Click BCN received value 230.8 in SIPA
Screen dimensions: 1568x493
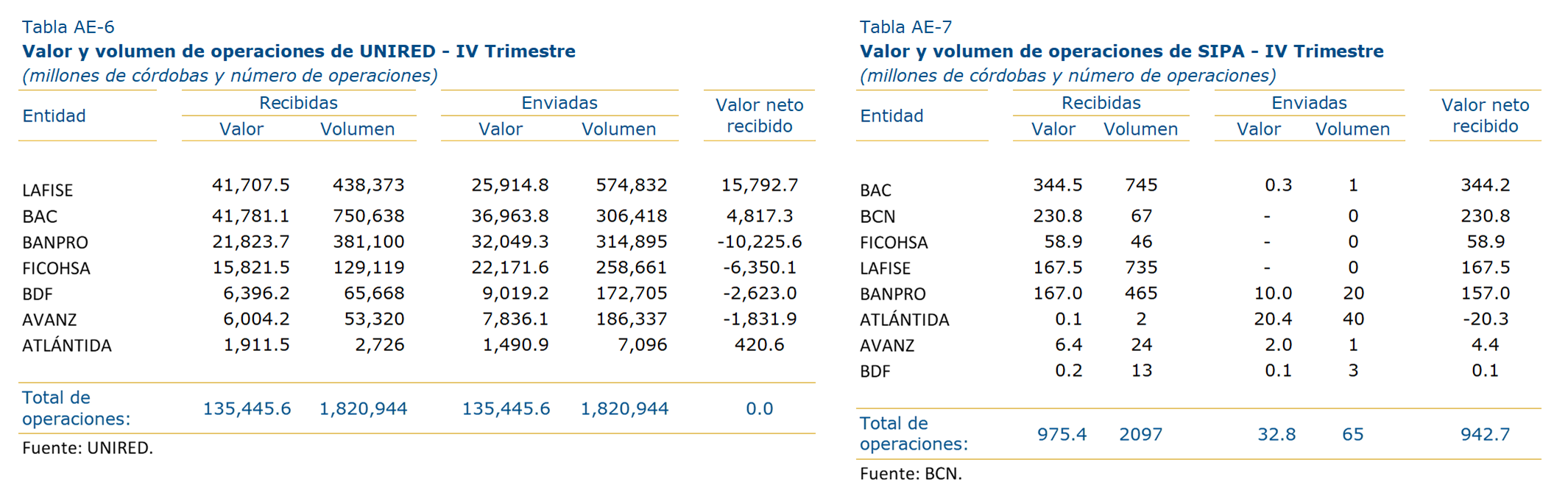pyautogui.click(x=1057, y=216)
